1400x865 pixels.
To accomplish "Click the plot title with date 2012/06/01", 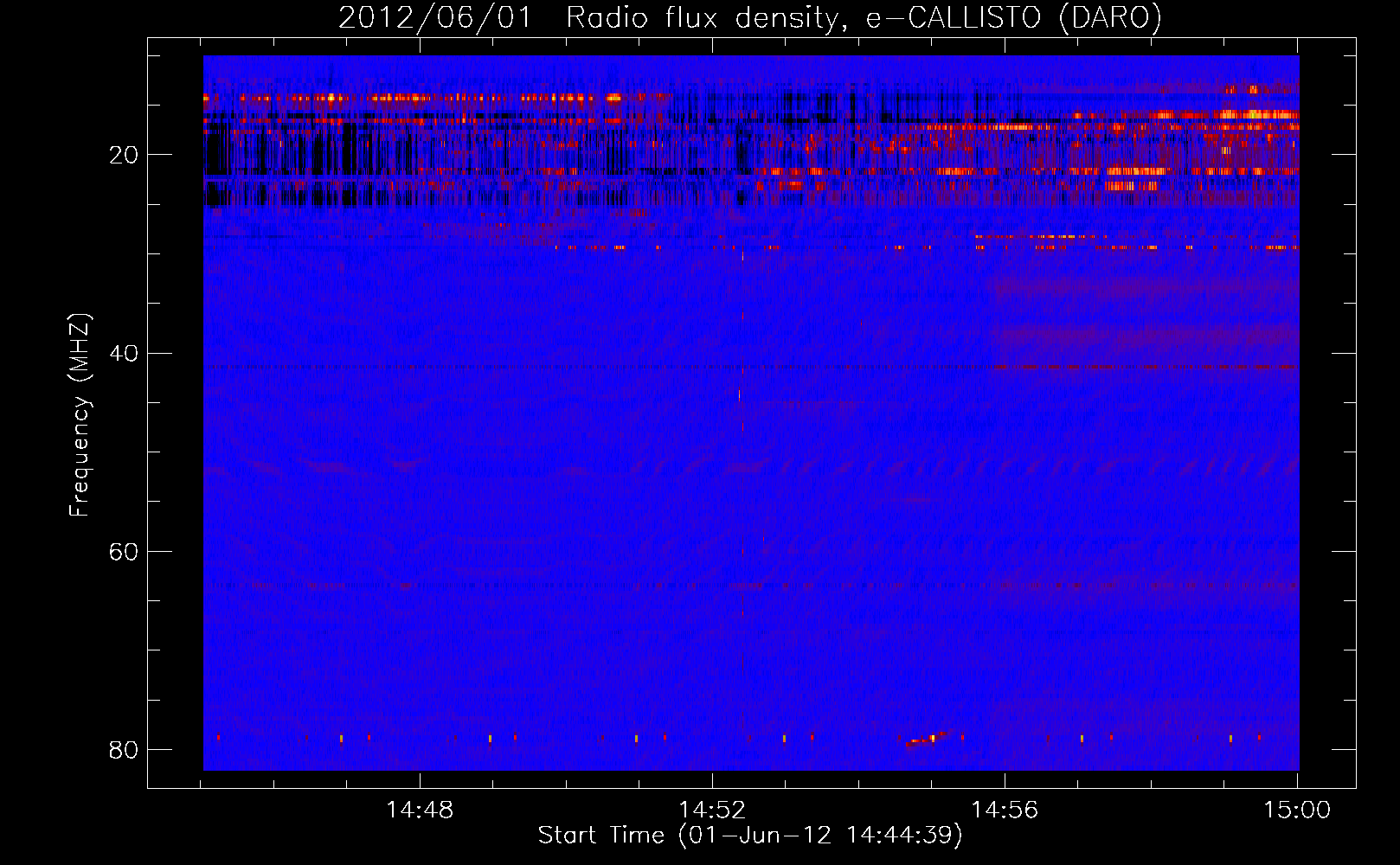I will tap(749, 18).
